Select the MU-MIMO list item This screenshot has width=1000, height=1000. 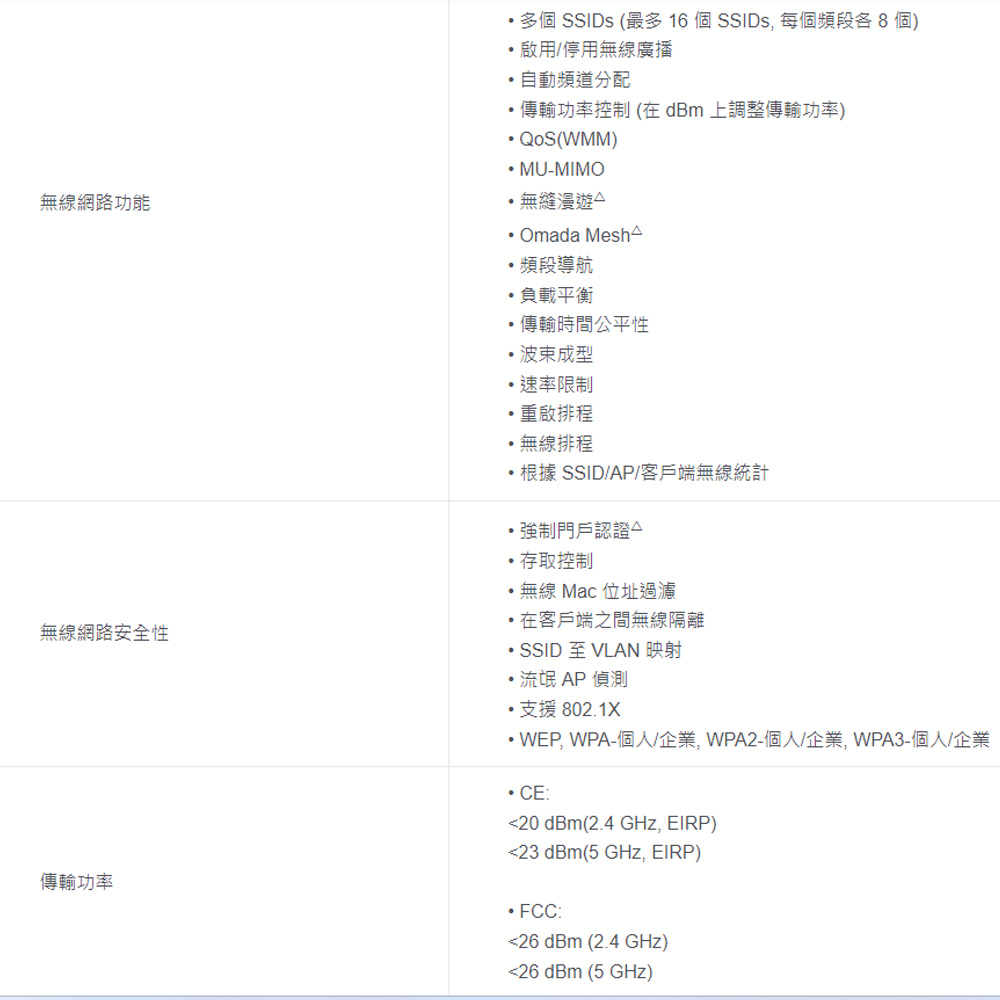[561, 170]
